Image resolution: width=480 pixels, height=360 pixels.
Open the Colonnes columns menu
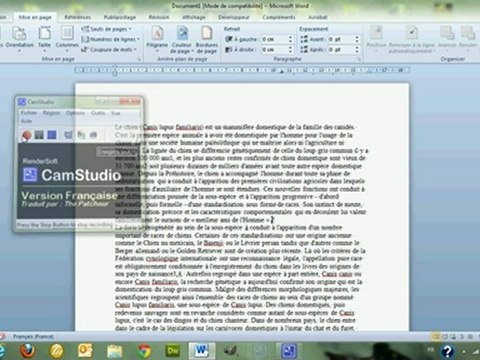click(x=67, y=38)
